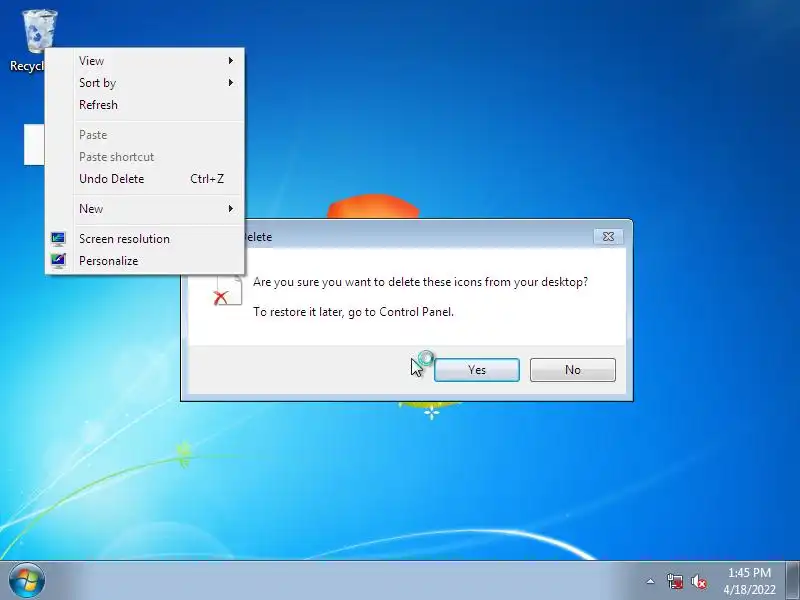This screenshot has width=800, height=600.
Task: Cancel deletion with No button
Action: coord(572,370)
